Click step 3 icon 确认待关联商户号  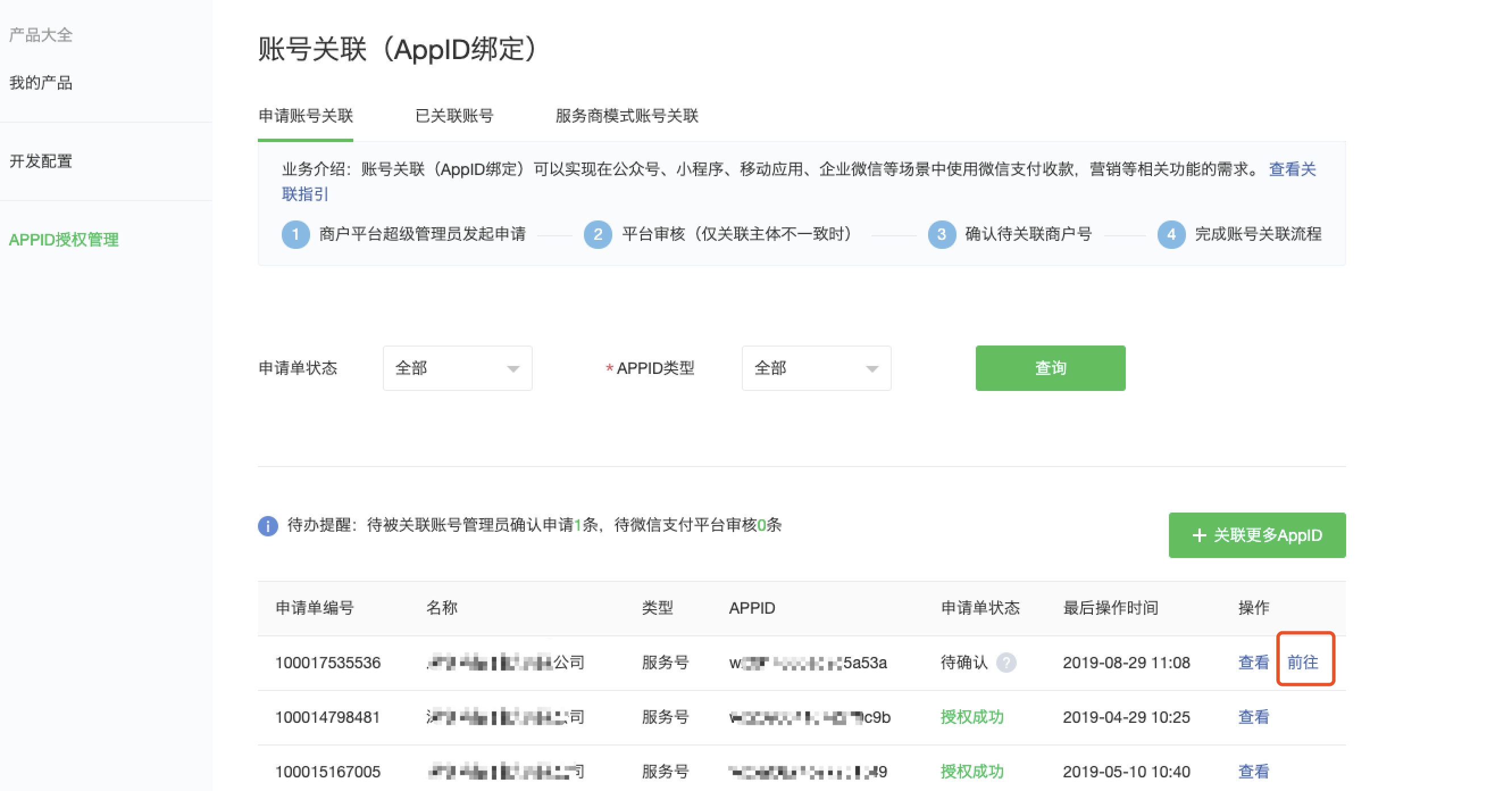942,234
